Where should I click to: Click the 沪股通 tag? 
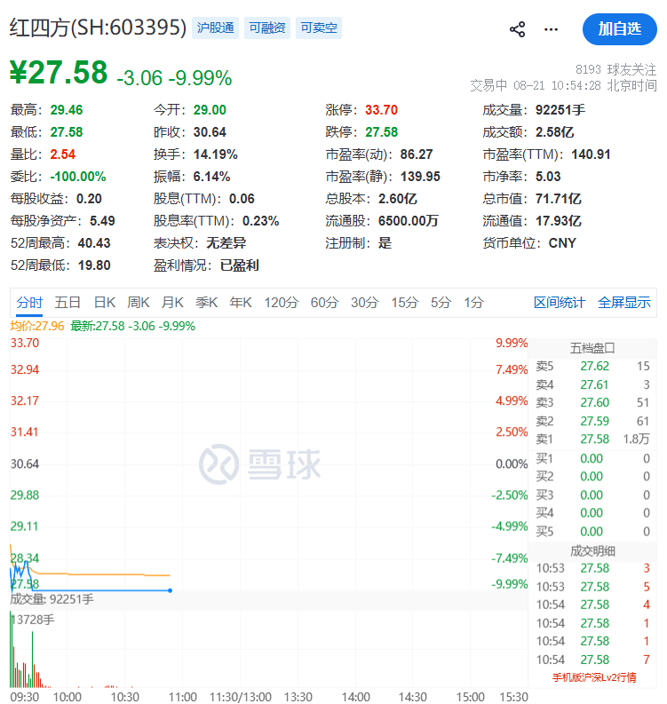215,28
